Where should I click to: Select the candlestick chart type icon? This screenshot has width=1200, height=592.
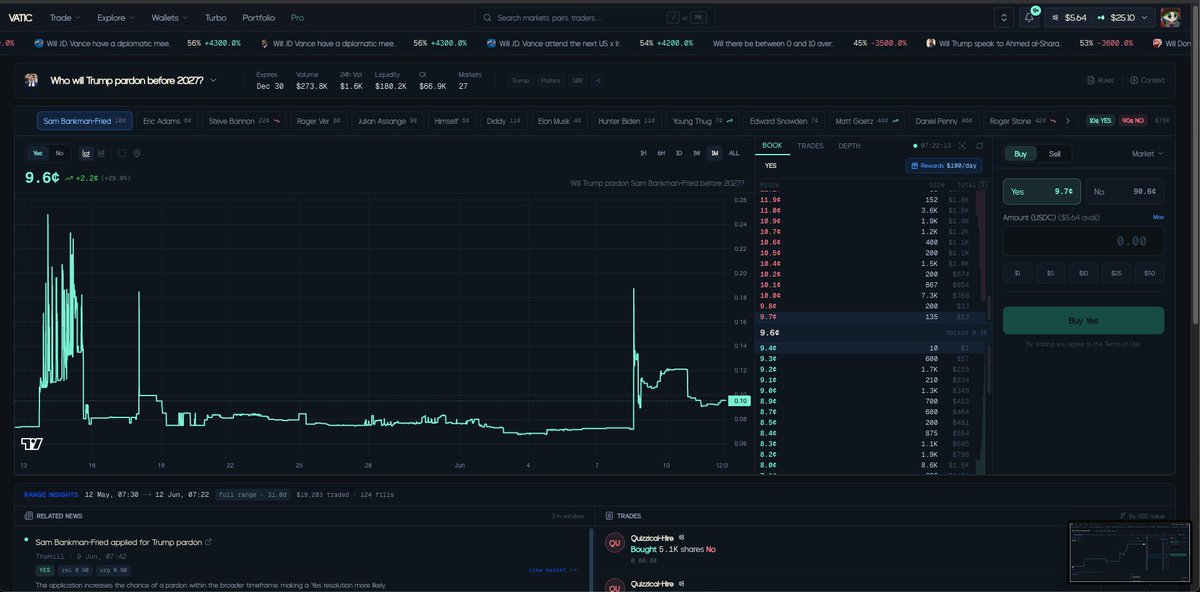click(x=103, y=153)
